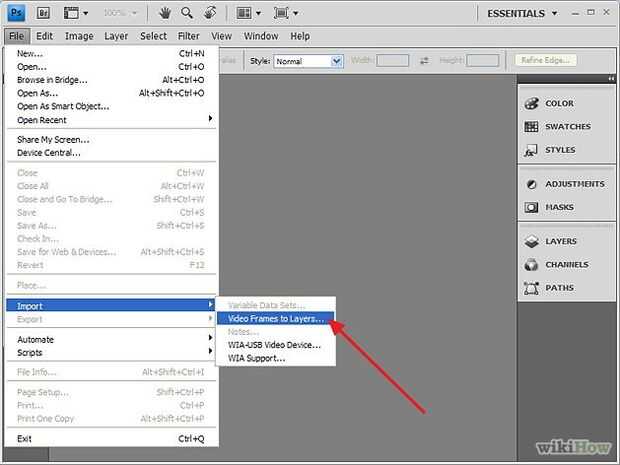Launch Bridge via the Br icon

tap(43, 13)
